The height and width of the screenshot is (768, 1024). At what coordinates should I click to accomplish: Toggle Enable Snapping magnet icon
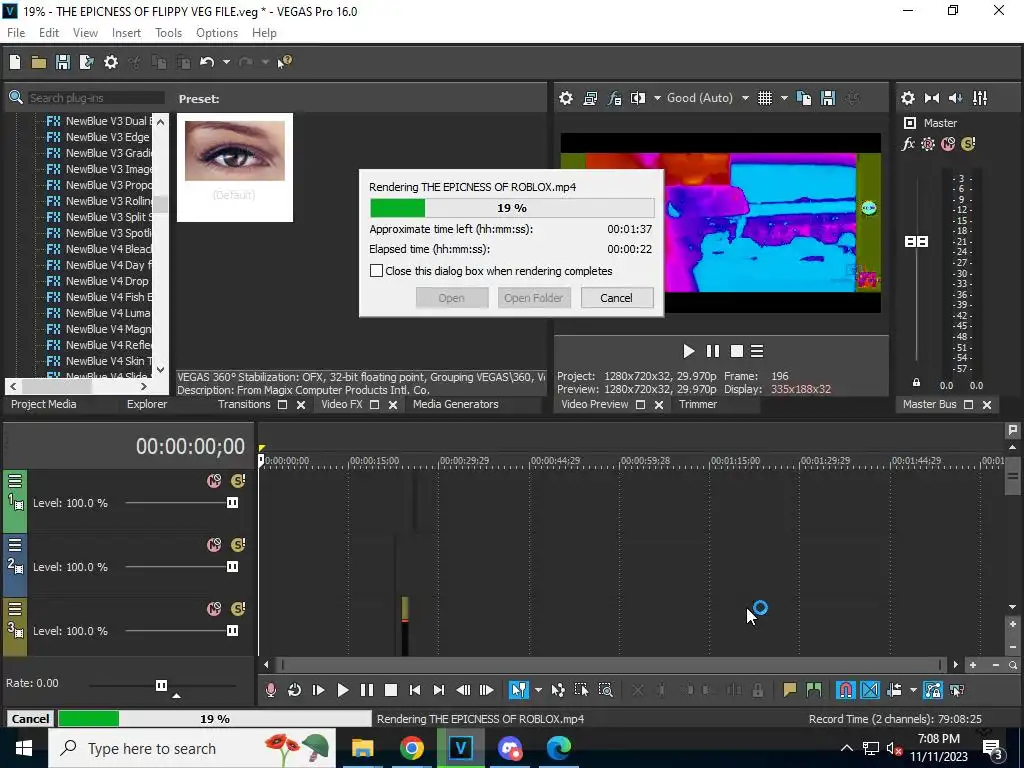click(x=846, y=690)
